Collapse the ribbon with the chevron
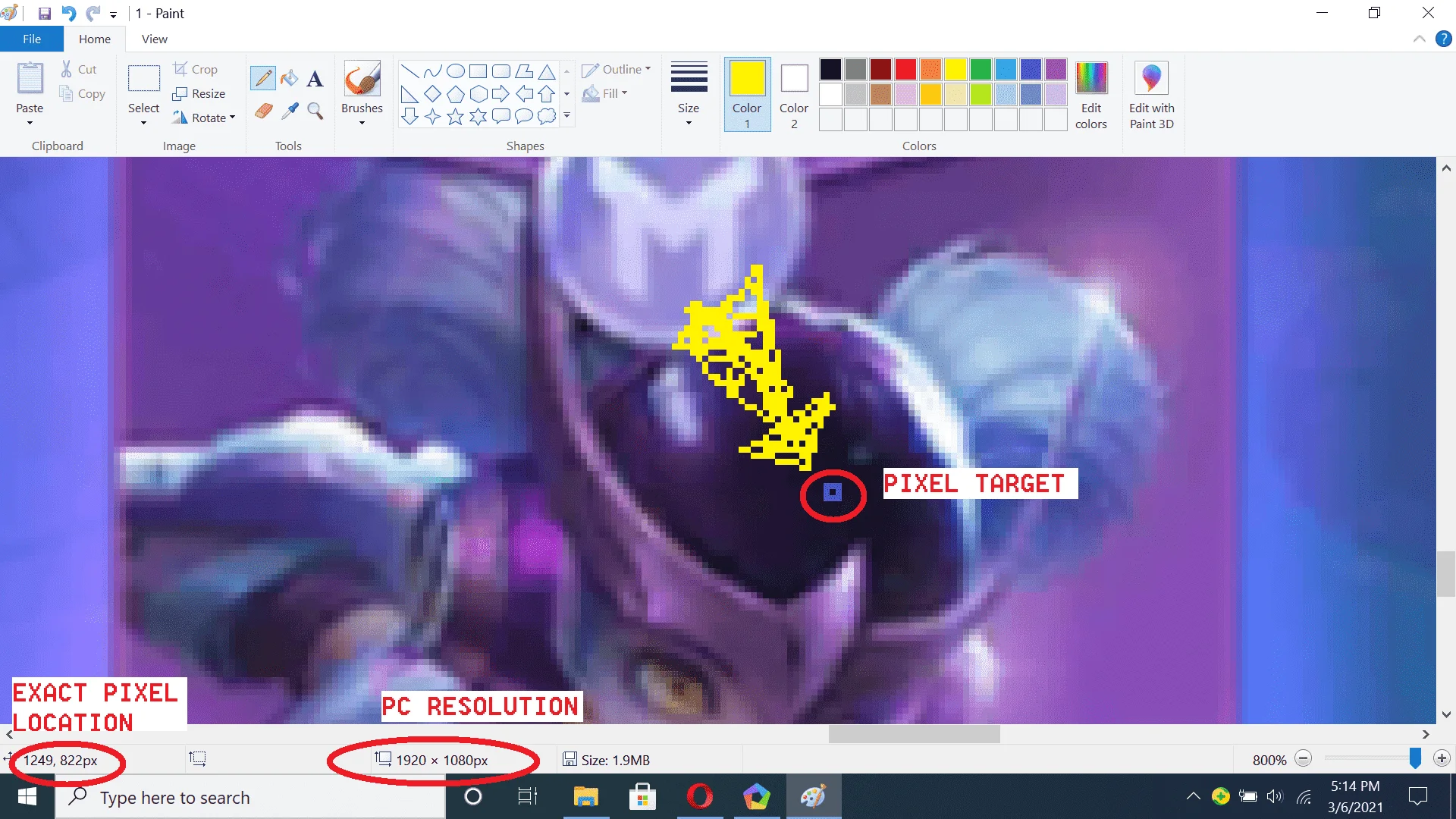 pyautogui.click(x=1419, y=39)
